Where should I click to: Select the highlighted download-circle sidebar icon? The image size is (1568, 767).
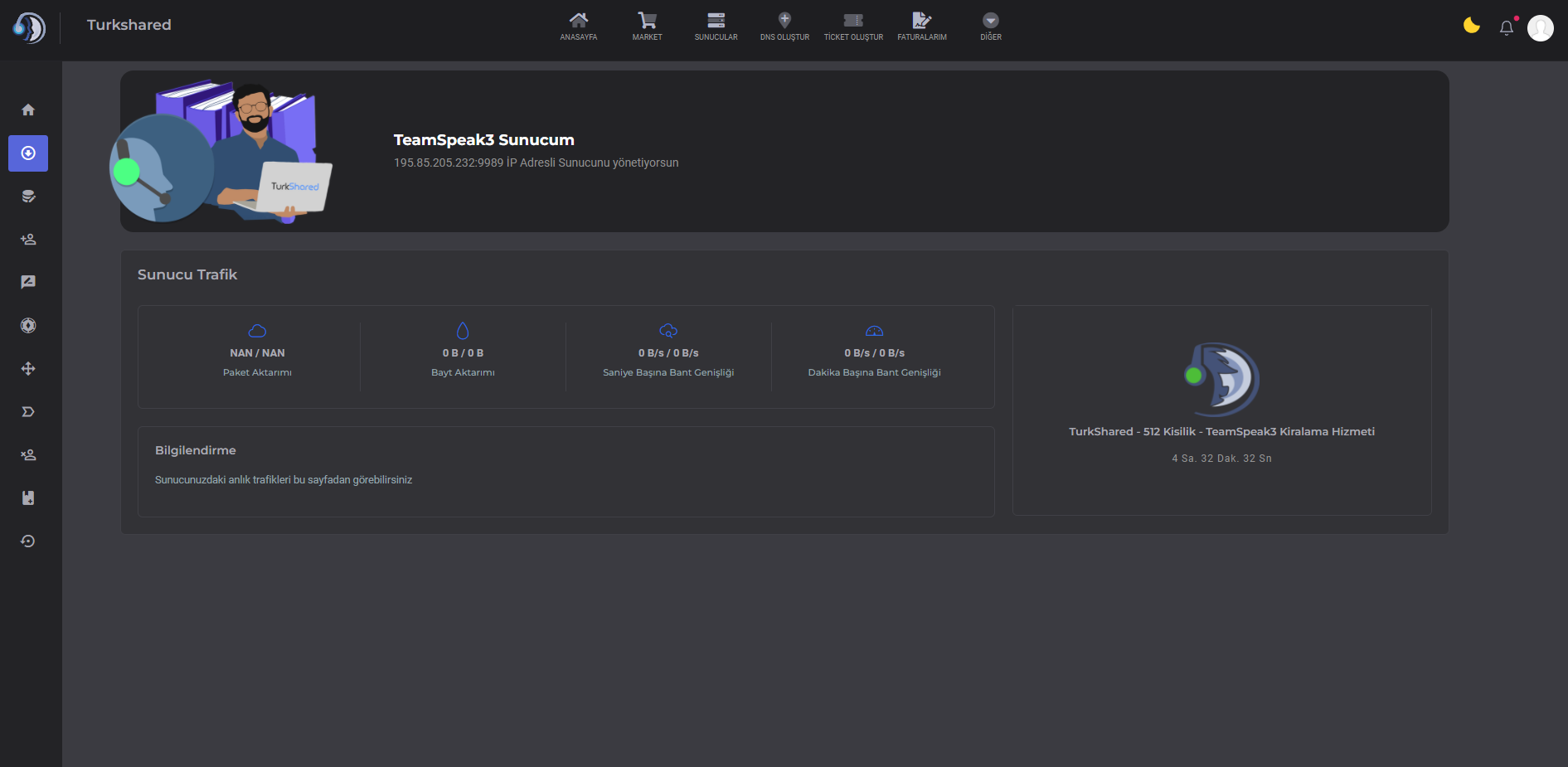point(28,153)
